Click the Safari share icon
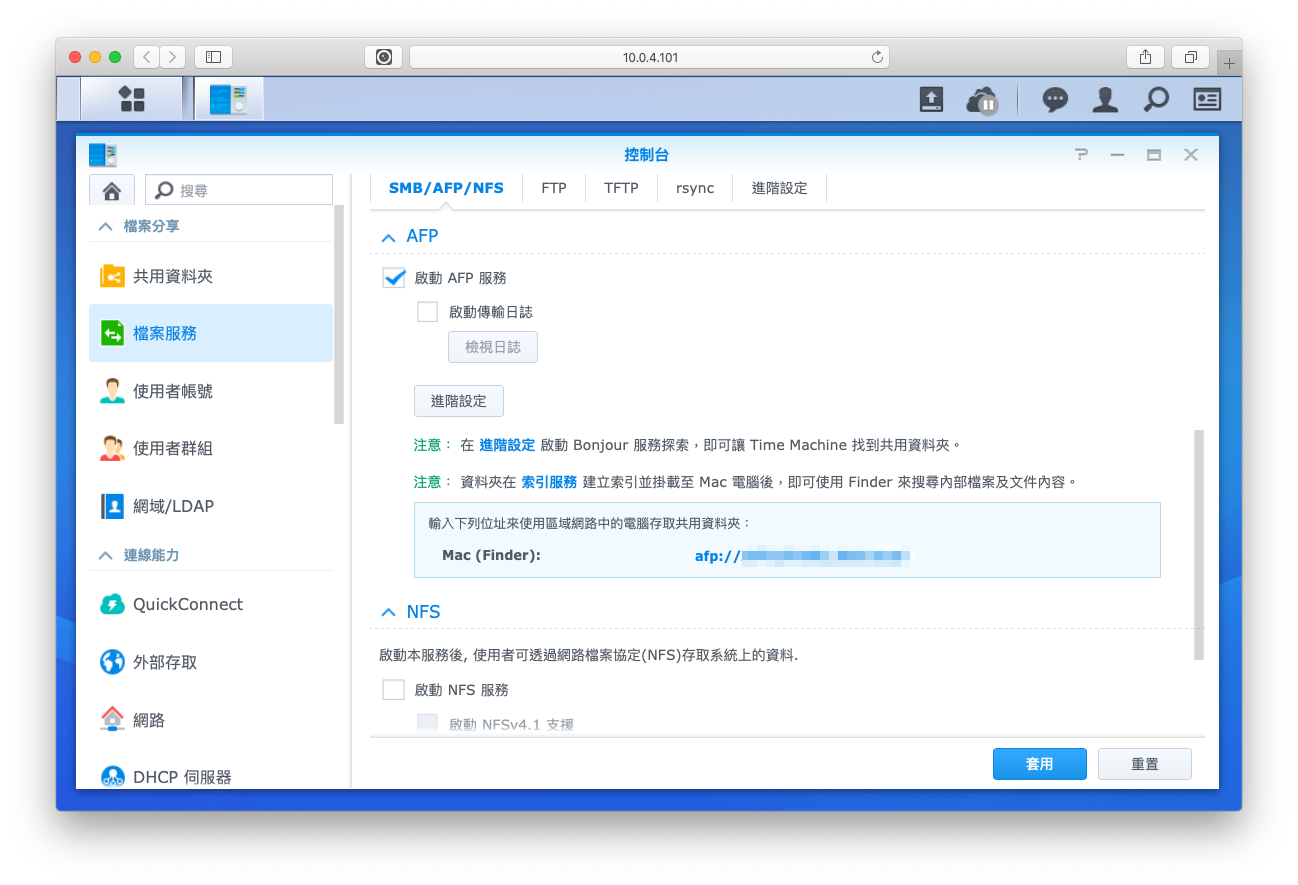 [x=1145, y=57]
